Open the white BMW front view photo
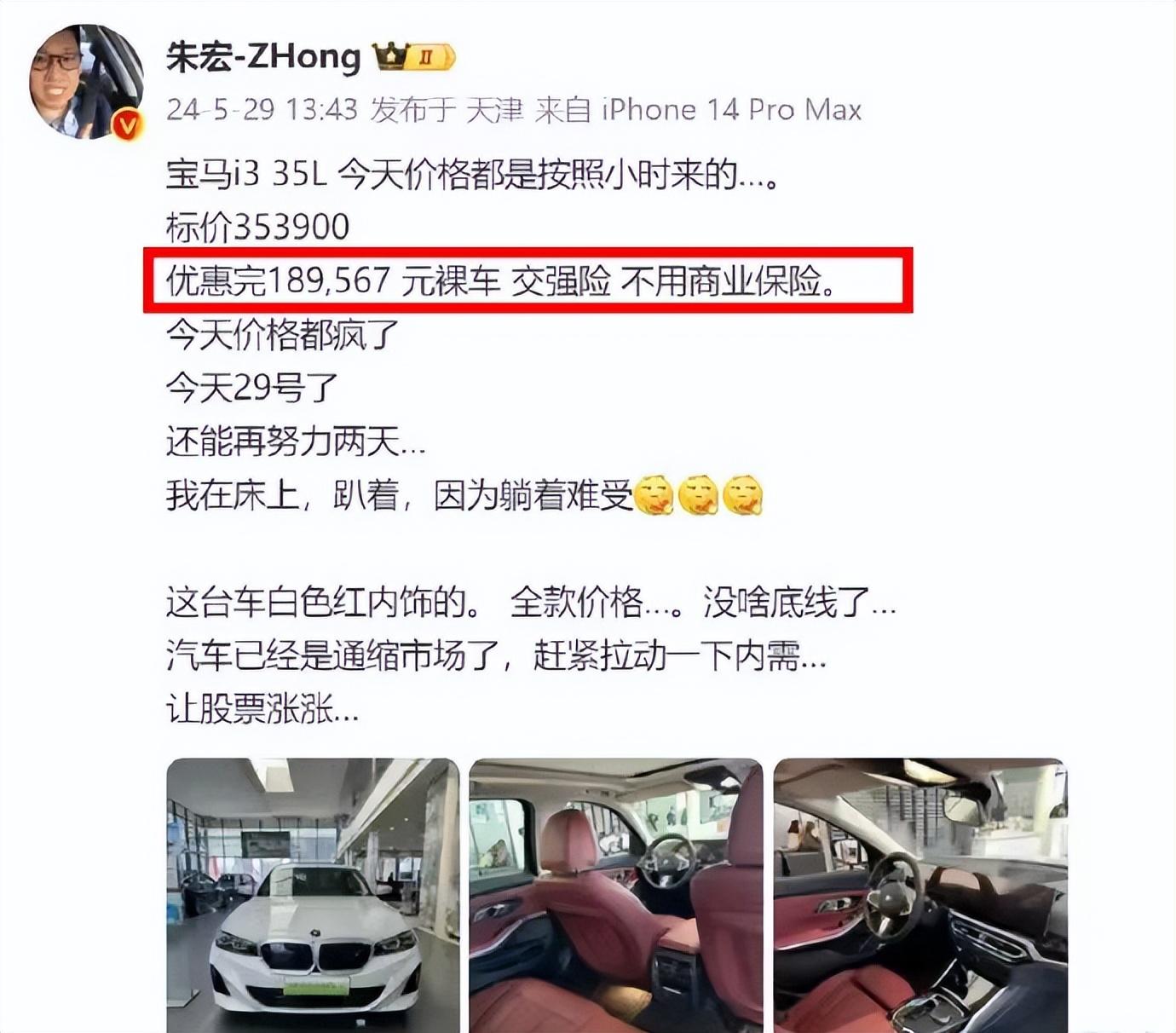This screenshot has height=1033, width=1176. pyautogui.click(x=313, y=895)
